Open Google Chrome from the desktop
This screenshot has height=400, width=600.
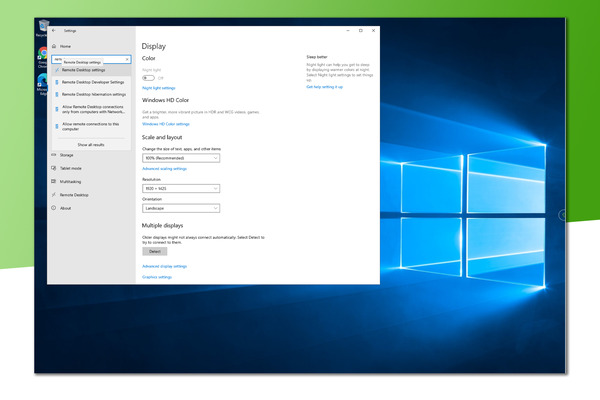43,54
